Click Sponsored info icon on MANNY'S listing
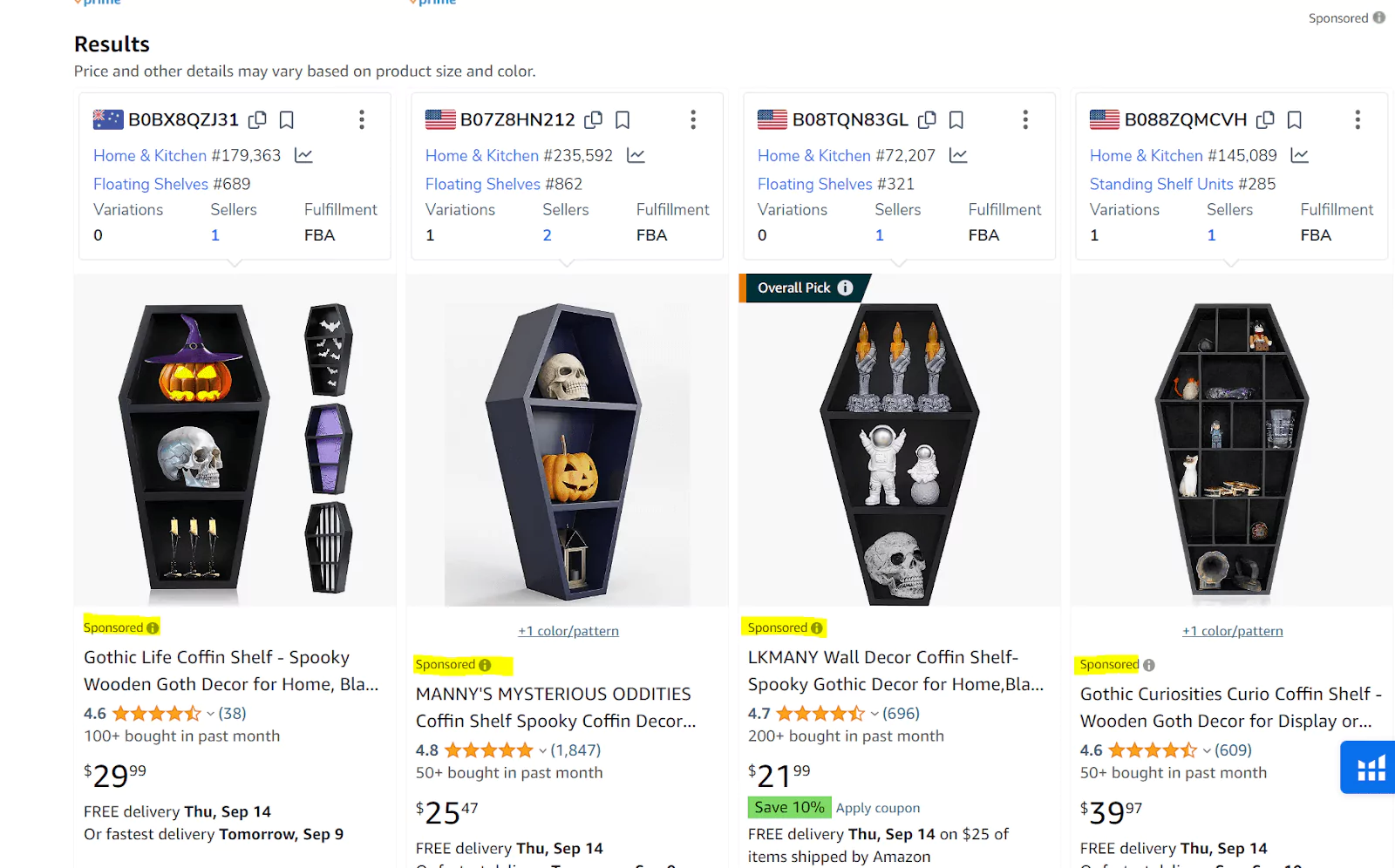The width and height of the screenshot is (1395, 868). coord(486,664)
